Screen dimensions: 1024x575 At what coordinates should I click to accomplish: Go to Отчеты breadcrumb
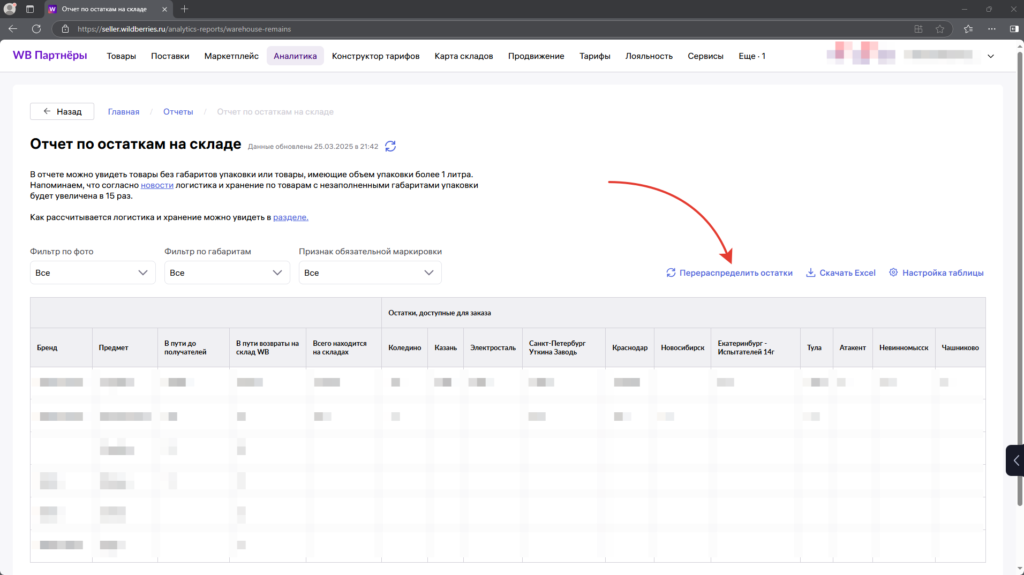pos(178,112)
